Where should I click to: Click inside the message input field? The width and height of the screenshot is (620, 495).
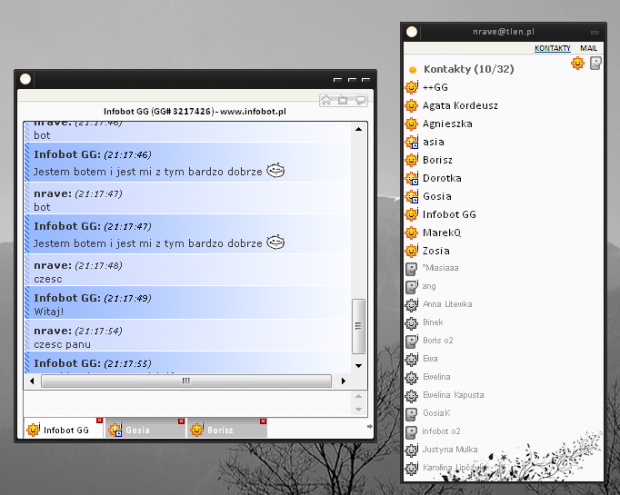click(187, 403)
